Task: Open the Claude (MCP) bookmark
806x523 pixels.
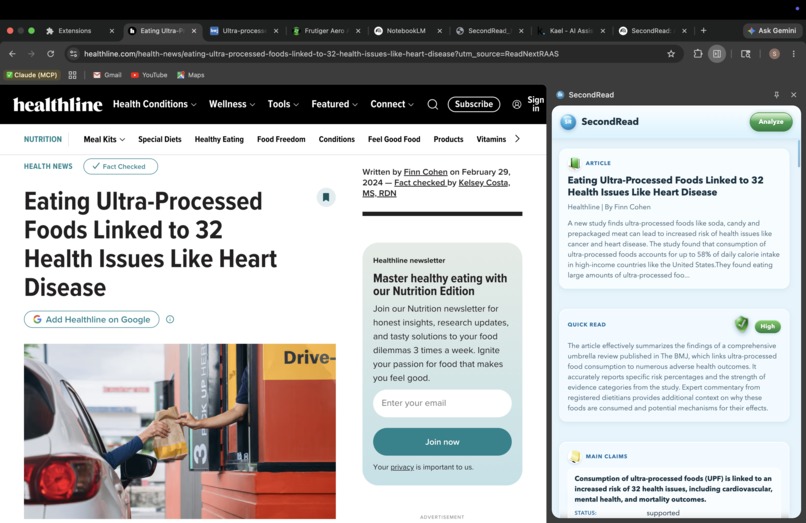Action: [x=32, y=75]
